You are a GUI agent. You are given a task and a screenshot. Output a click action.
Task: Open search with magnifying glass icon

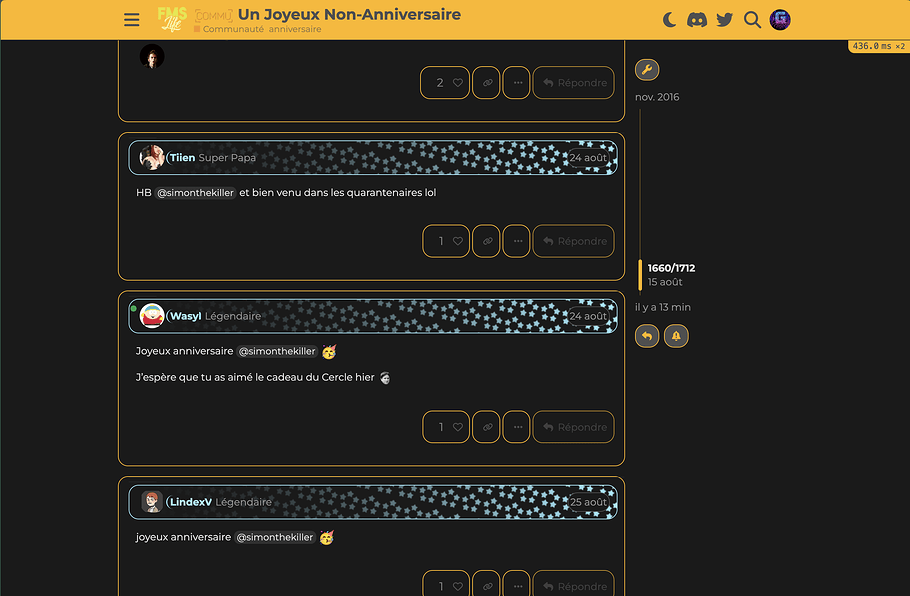[x=752, y=20]
